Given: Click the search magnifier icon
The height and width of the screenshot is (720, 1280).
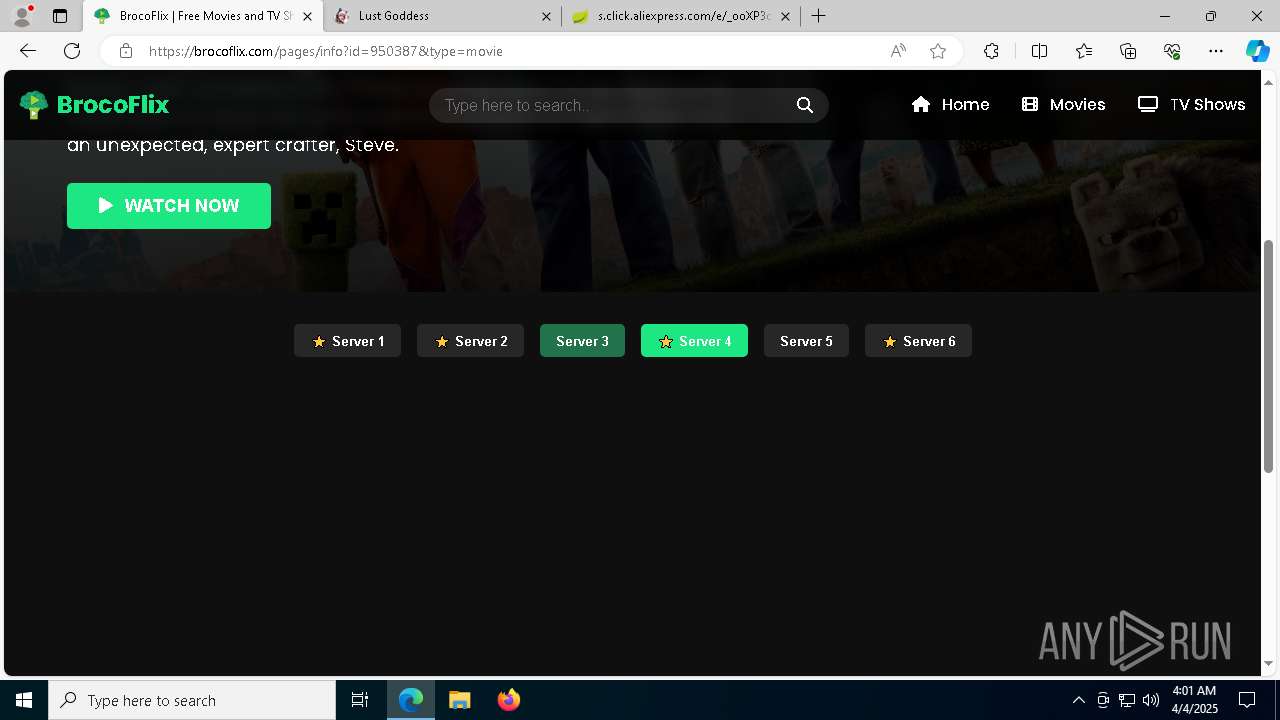Looking at the screenshot, I should [x=805, y=105].
